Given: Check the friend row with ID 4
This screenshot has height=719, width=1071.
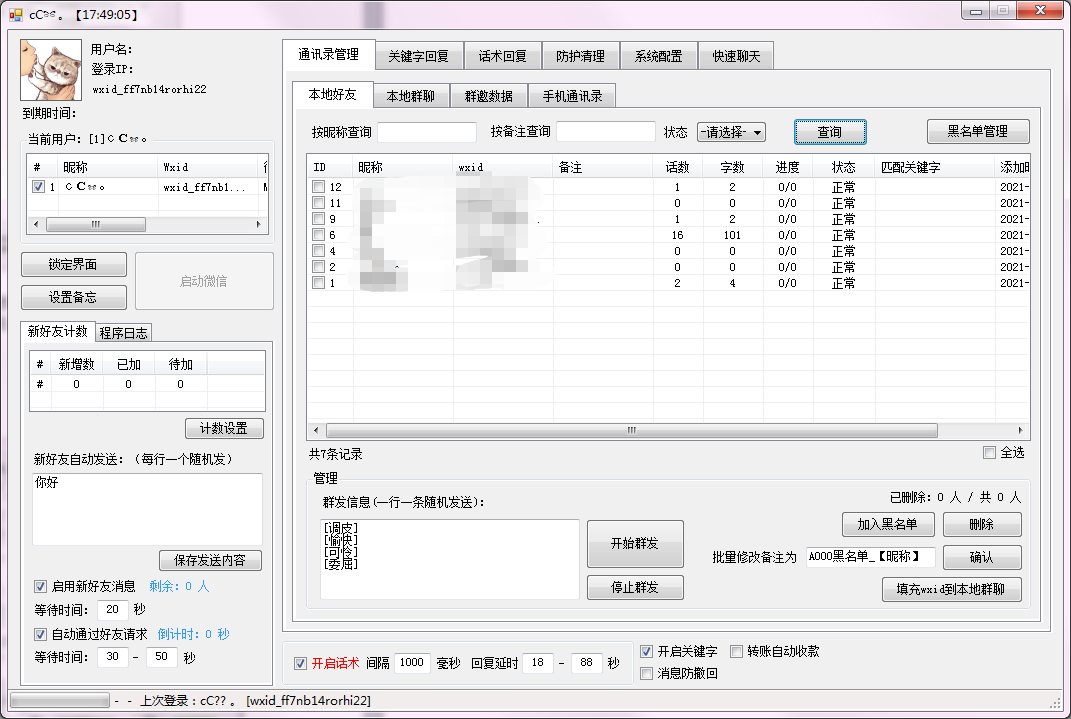Looking at the screenshot, I should coord(318,251).
